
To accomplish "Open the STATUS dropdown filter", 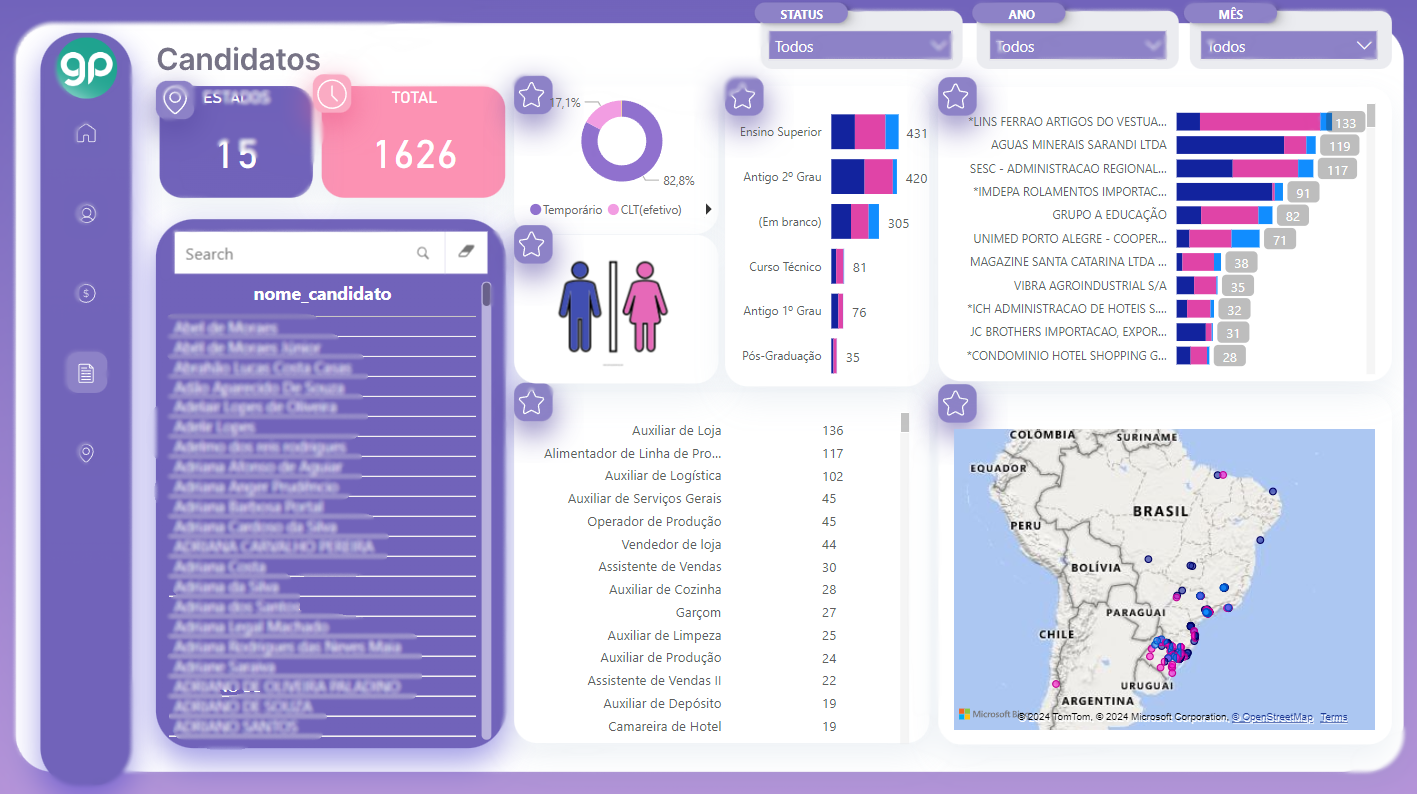I will (859, 46).
